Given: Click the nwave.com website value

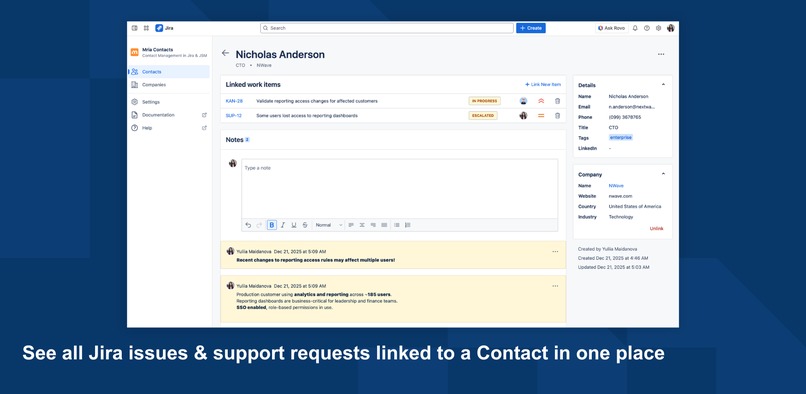Looking at the screenshot, I should 620,196.
